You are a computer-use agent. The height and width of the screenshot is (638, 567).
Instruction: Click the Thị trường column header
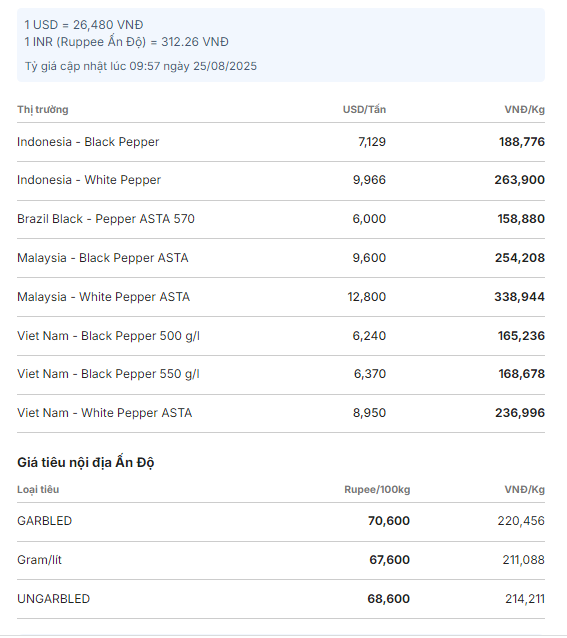[x=43, y=110]
